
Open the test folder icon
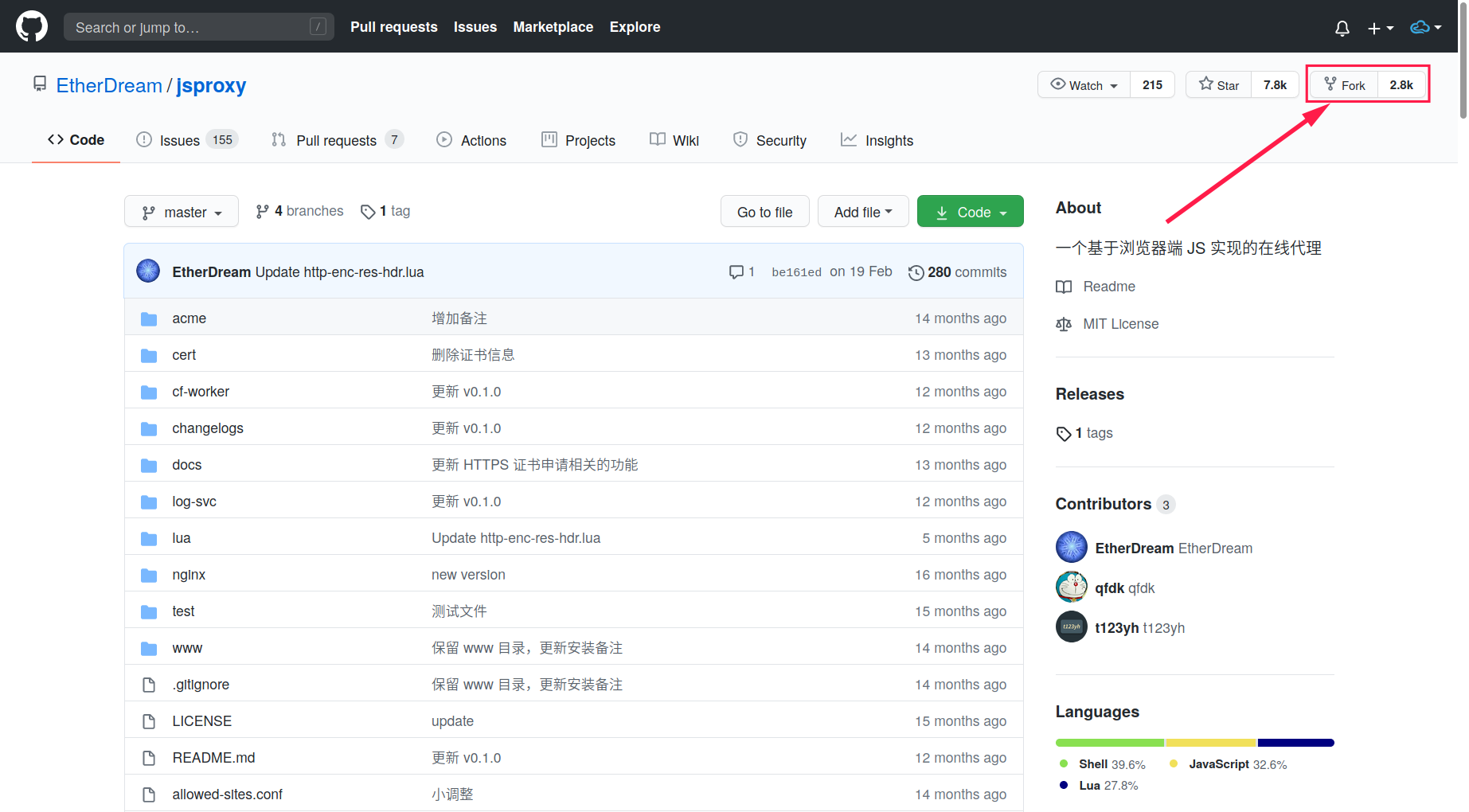(149, 611)
